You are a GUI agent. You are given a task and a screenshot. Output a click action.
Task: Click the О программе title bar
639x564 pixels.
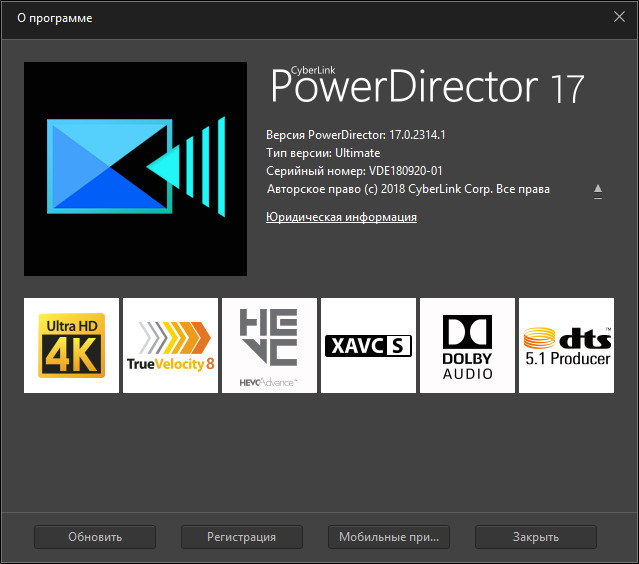pos(300,17)
